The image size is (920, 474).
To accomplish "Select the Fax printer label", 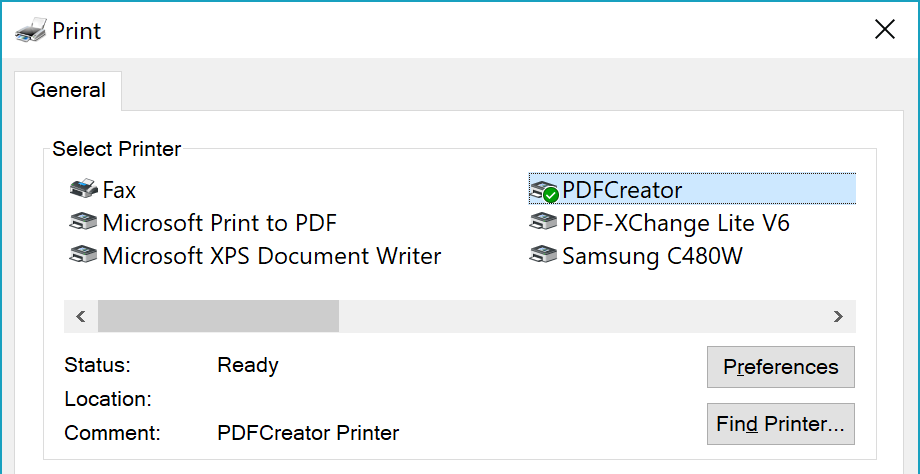I will [x=119, y=190].
